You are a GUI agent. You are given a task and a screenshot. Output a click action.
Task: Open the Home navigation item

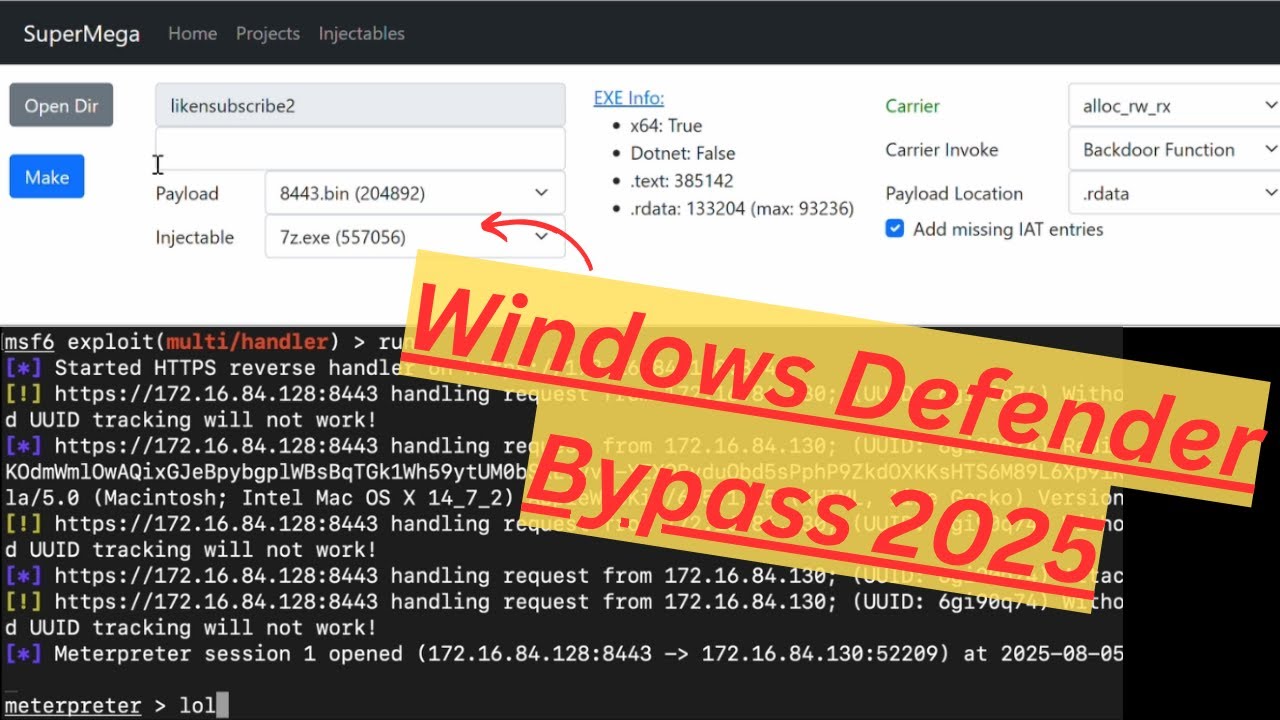[192, 33]
